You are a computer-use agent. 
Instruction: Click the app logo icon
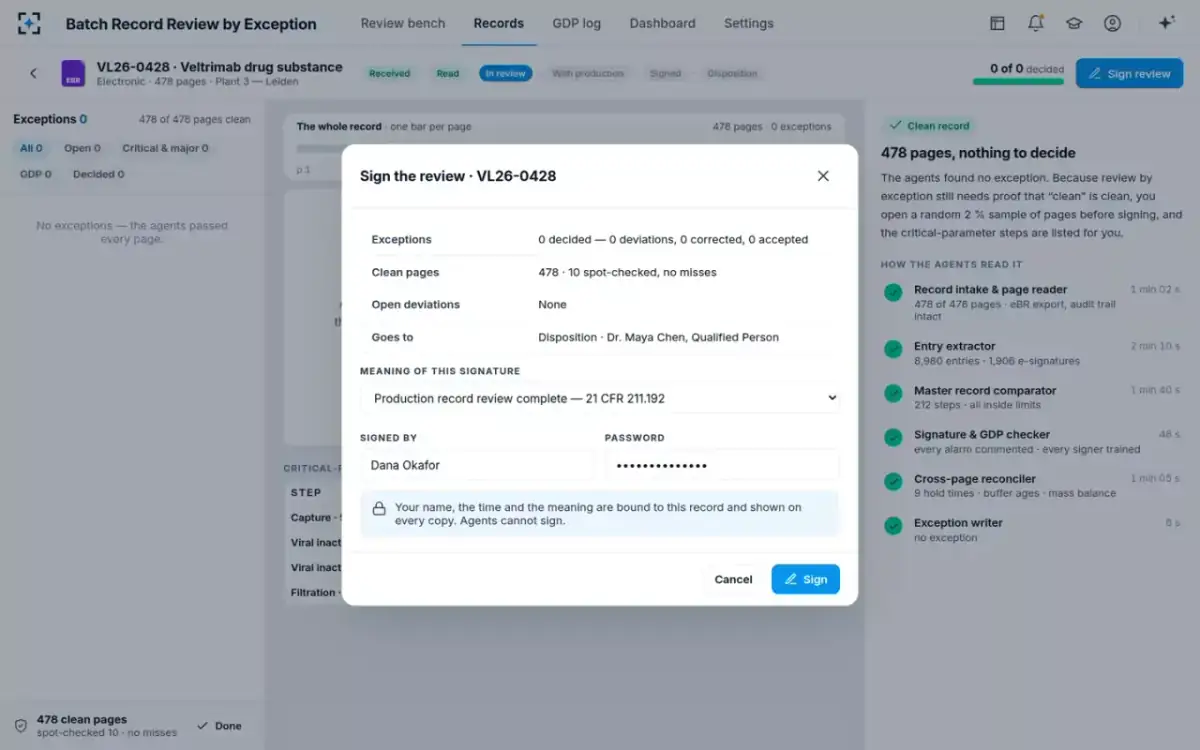click(30, 23)
